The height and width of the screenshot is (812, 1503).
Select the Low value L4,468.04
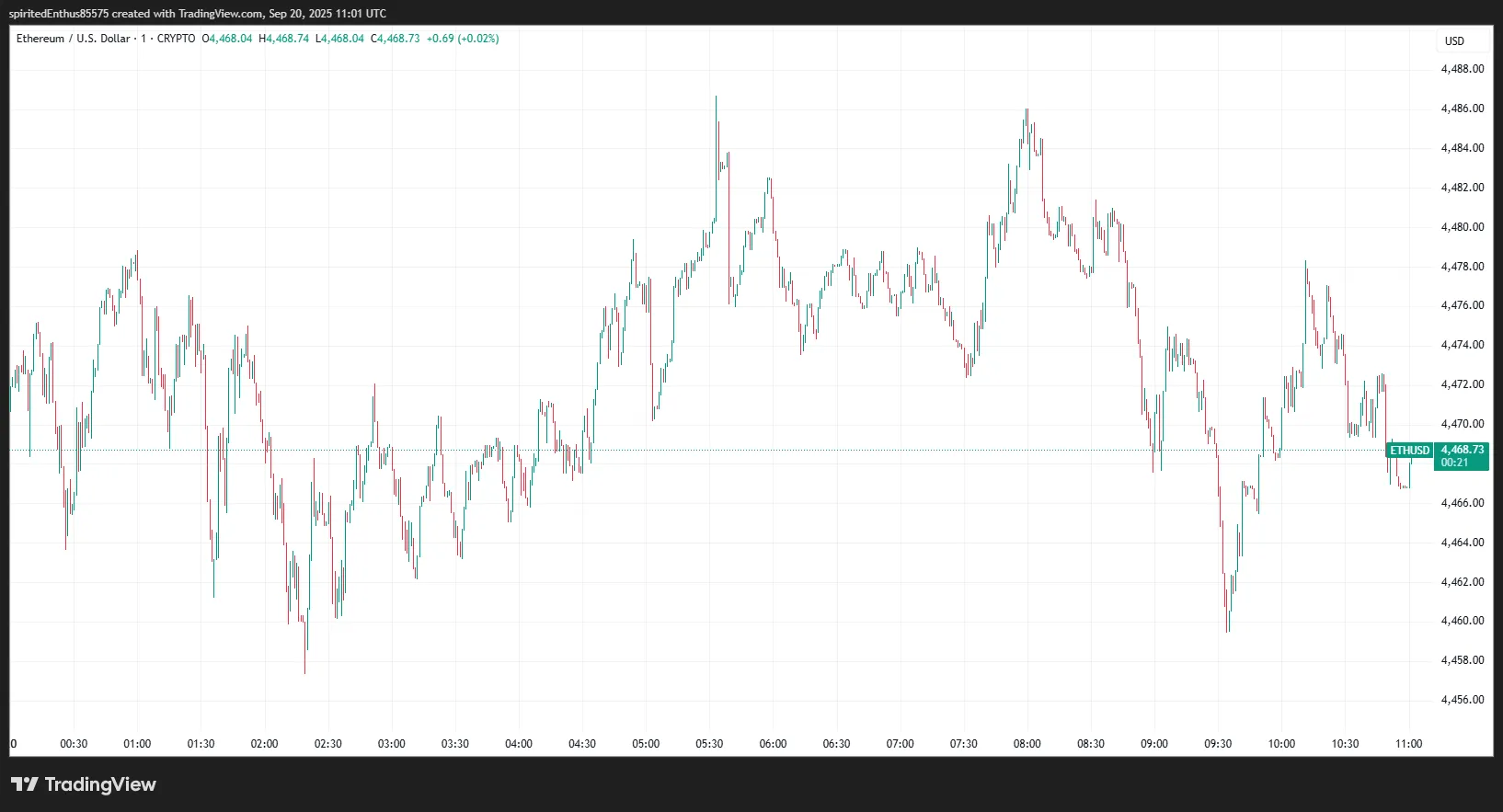pyautogui.click(x=340, y=39)
